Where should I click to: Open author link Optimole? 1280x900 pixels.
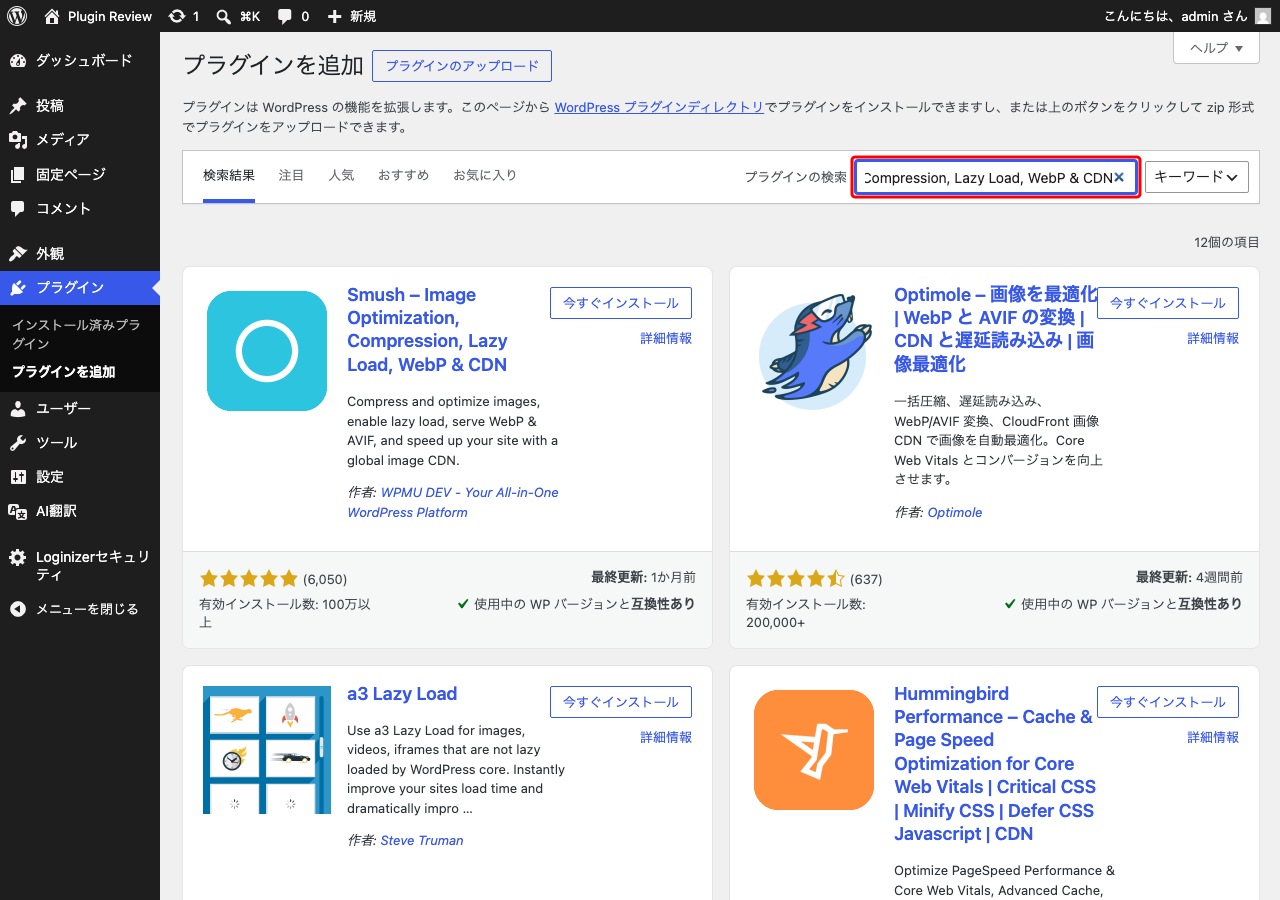pyautogui.click(x=955, y=513)
